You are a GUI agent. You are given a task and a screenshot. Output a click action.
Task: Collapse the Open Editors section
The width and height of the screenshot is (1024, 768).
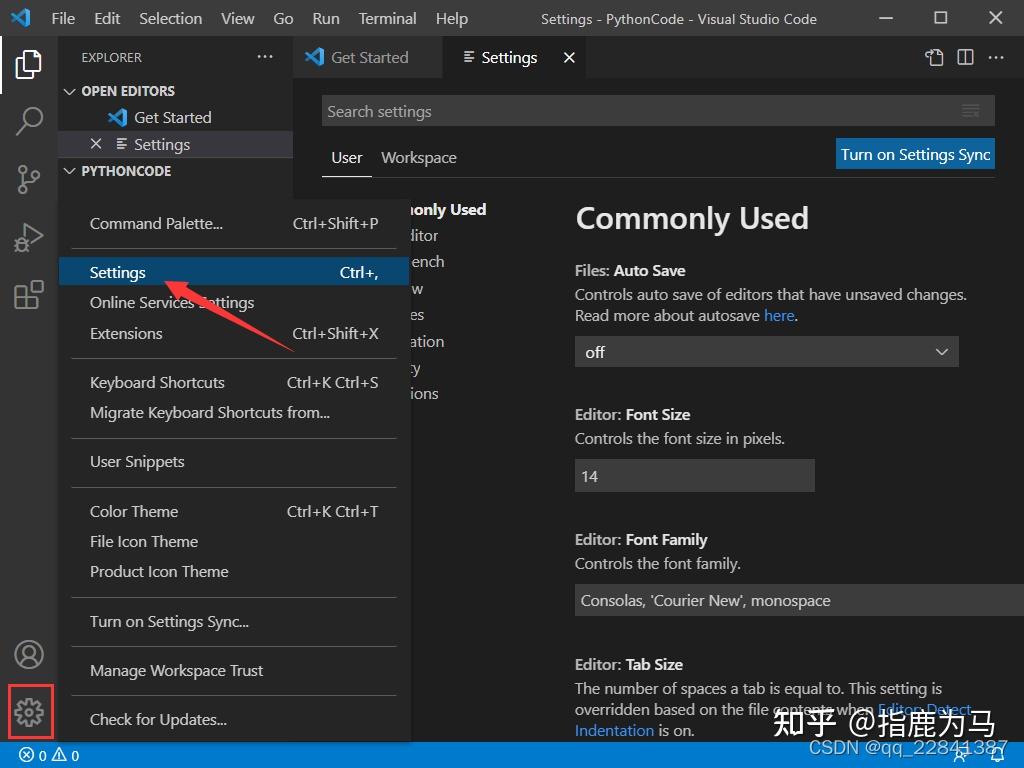(70, 91)
